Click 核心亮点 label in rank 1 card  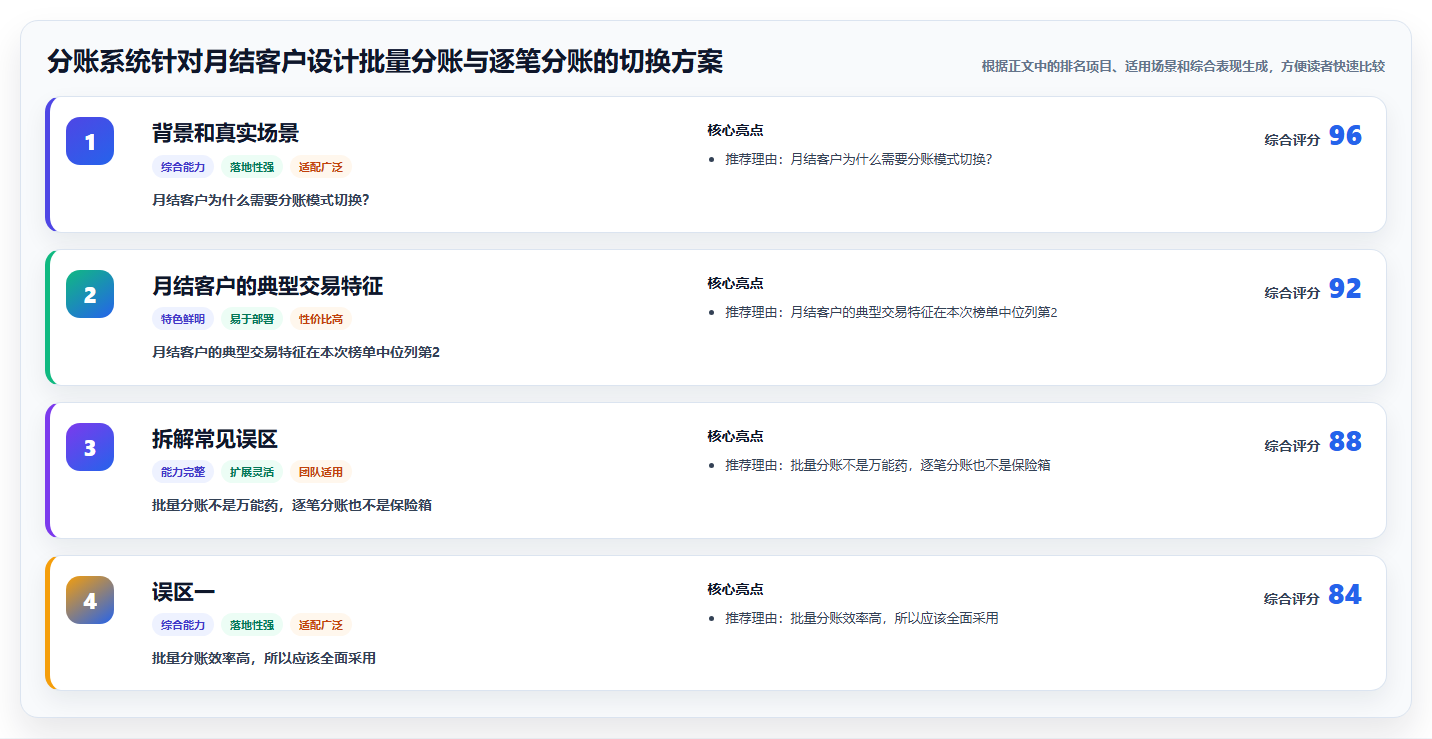[735, 130]
